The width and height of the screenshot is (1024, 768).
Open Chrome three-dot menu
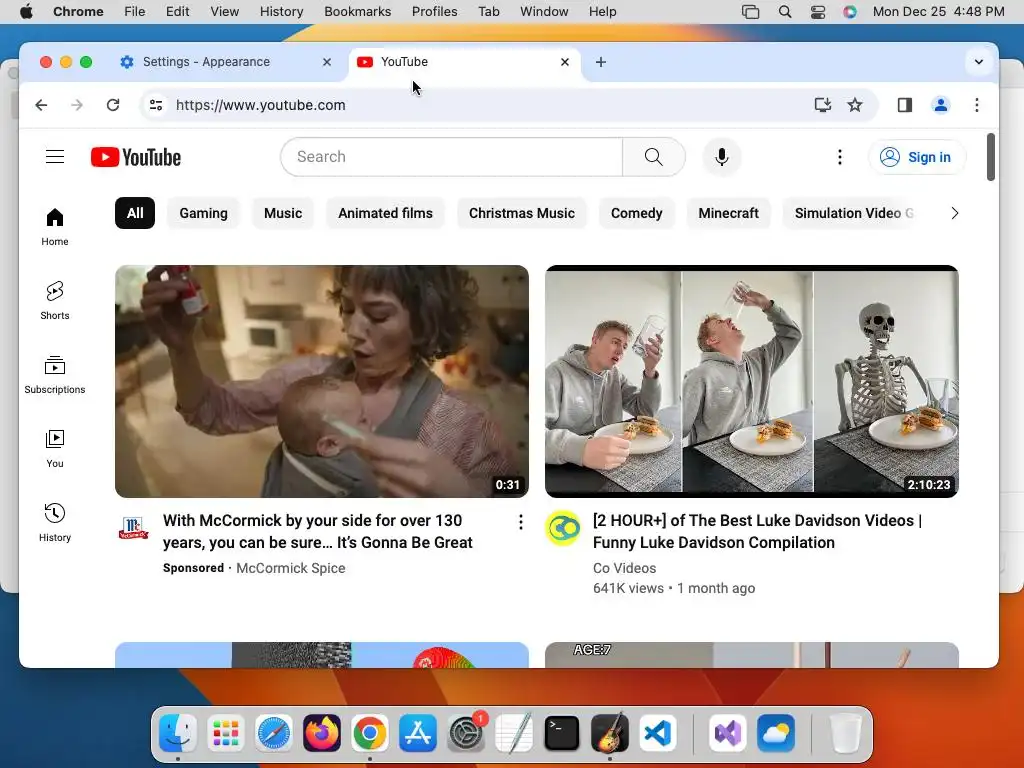[976, 104]
